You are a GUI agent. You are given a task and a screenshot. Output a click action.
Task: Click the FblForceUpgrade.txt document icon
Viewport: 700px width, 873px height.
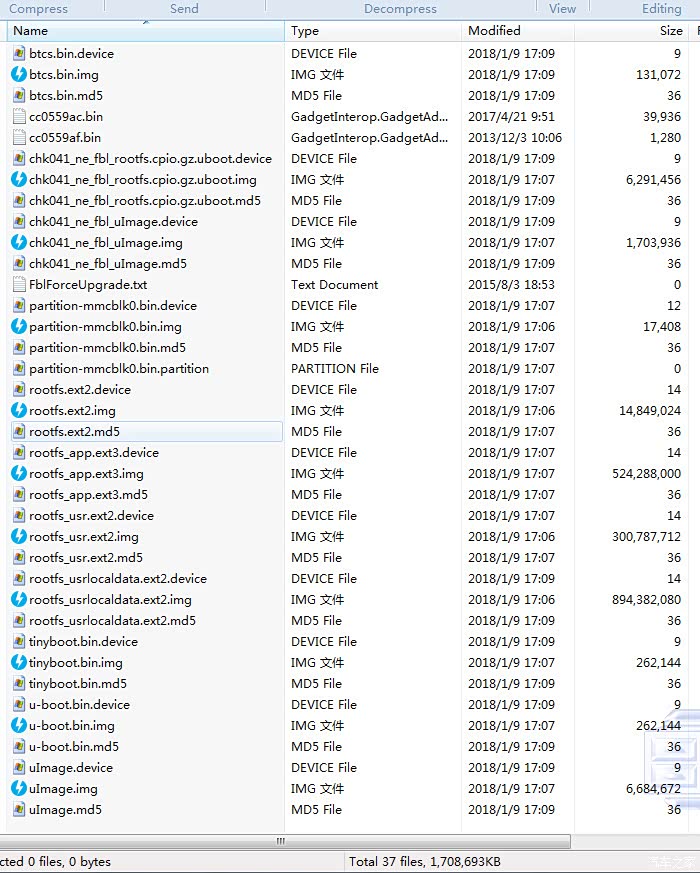pos(19,284)
